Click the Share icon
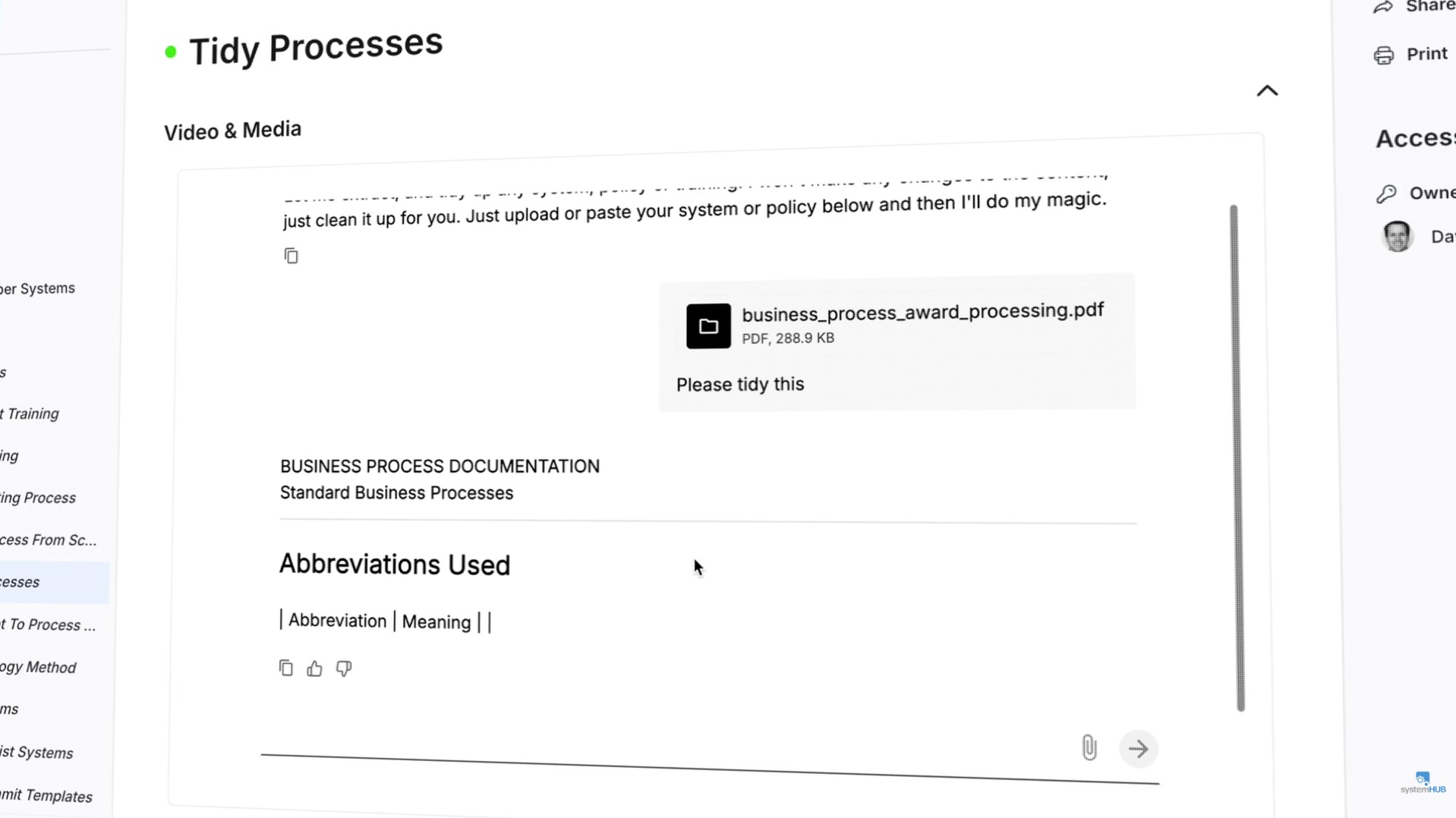The image size is (1456, 818). [1383, 8]
